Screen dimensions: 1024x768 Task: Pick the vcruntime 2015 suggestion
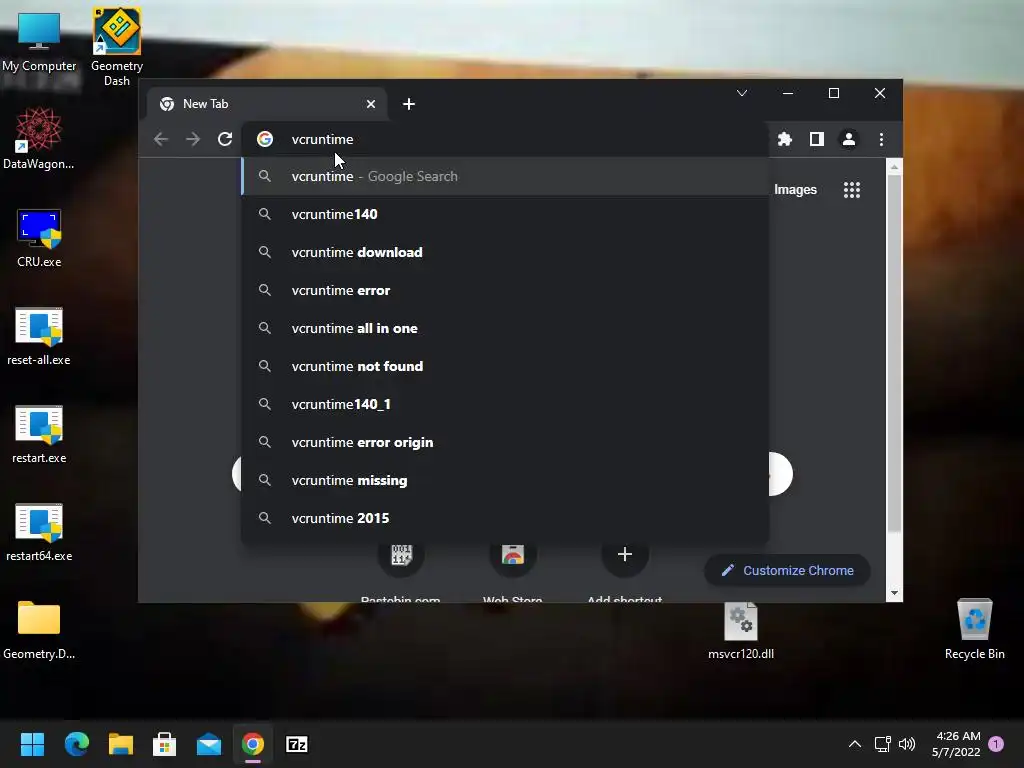point(505,518)
